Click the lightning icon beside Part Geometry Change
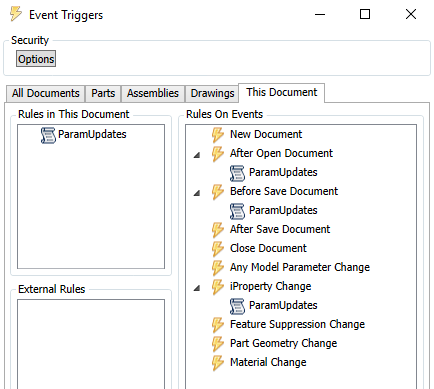 (218, 344)
